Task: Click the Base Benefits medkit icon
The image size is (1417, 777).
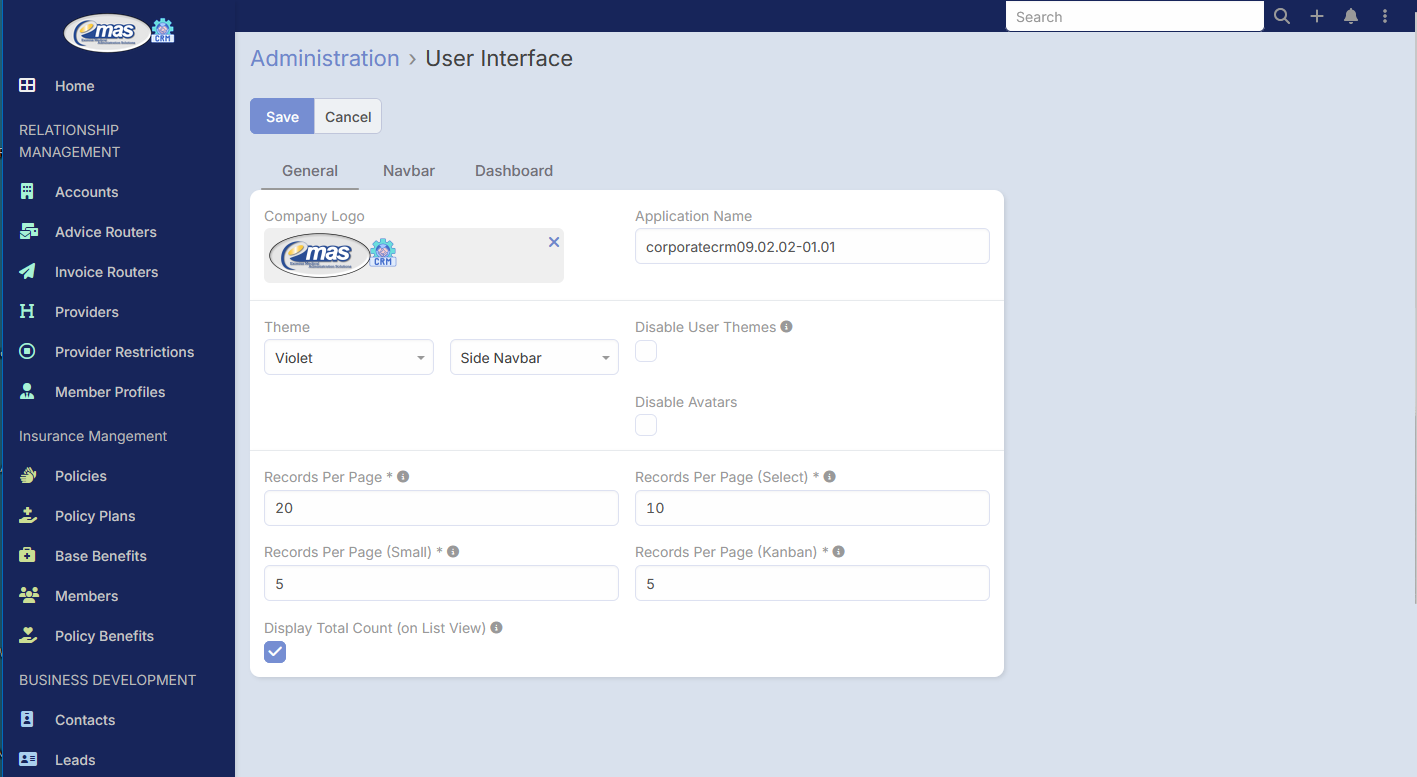Action: click(28, 555)
